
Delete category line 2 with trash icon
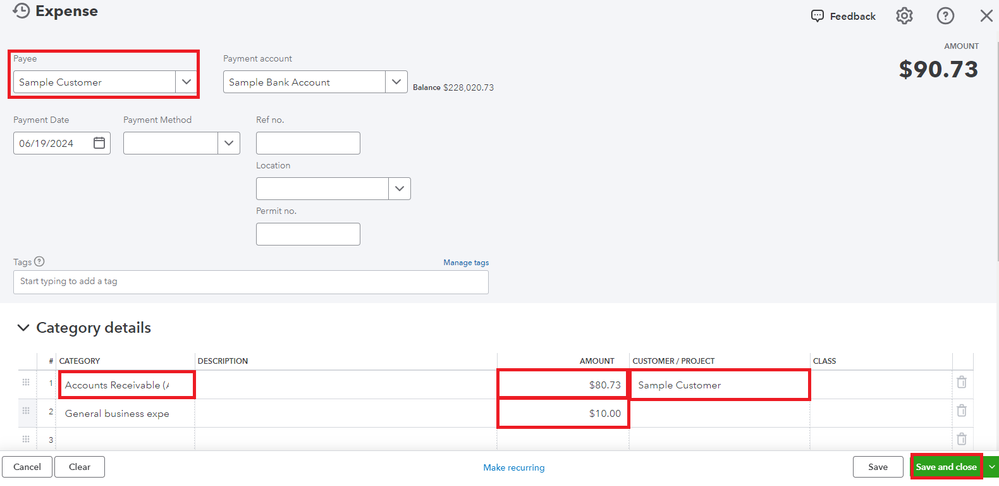coord(961,411)
